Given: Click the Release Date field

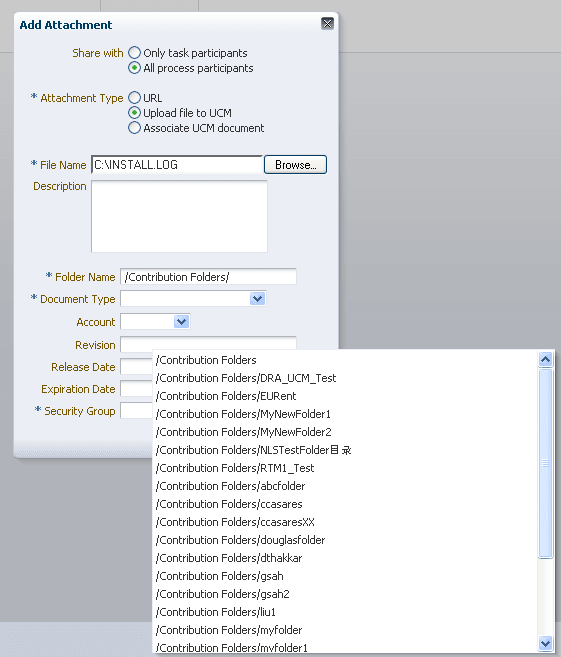Looking at the screenshot, I should [x=137, y=367].
